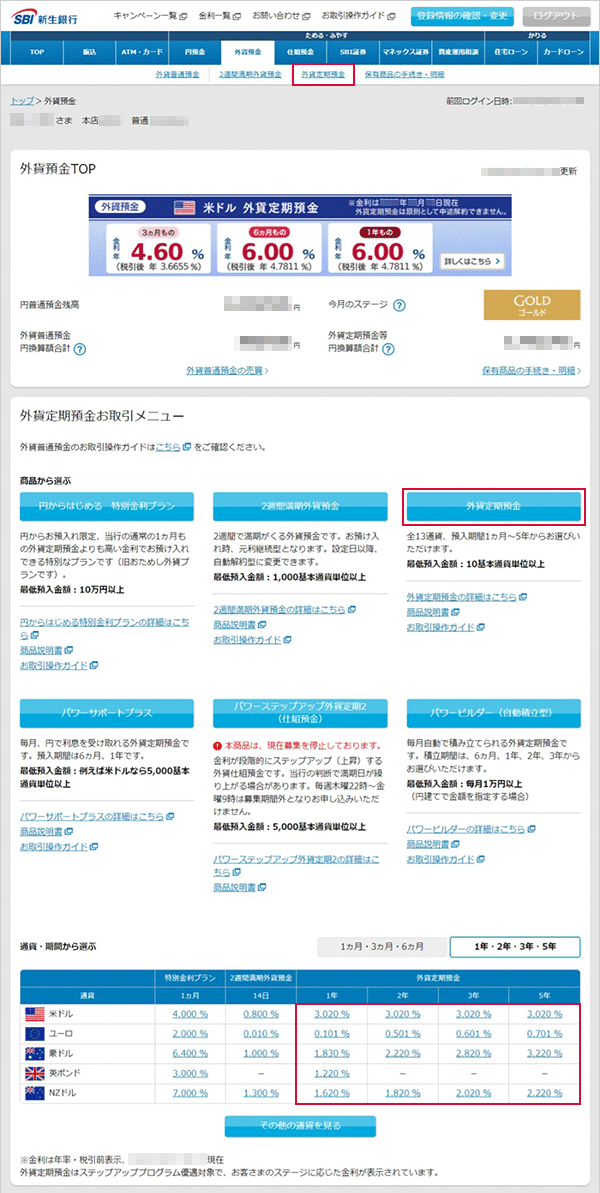Open the SBI証券 navigation tab

352,52
